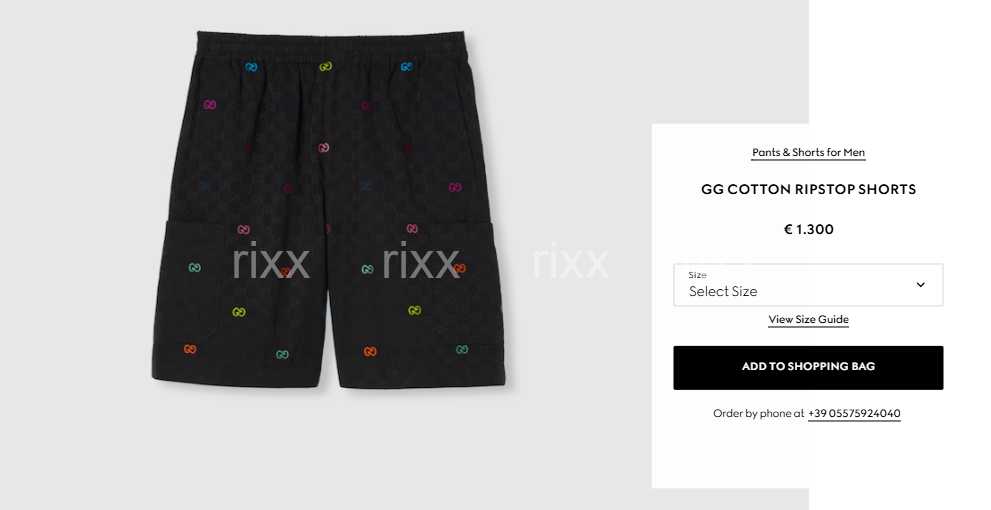Open the View Size Guide link

pyautogui.click(x=808, y=319)
